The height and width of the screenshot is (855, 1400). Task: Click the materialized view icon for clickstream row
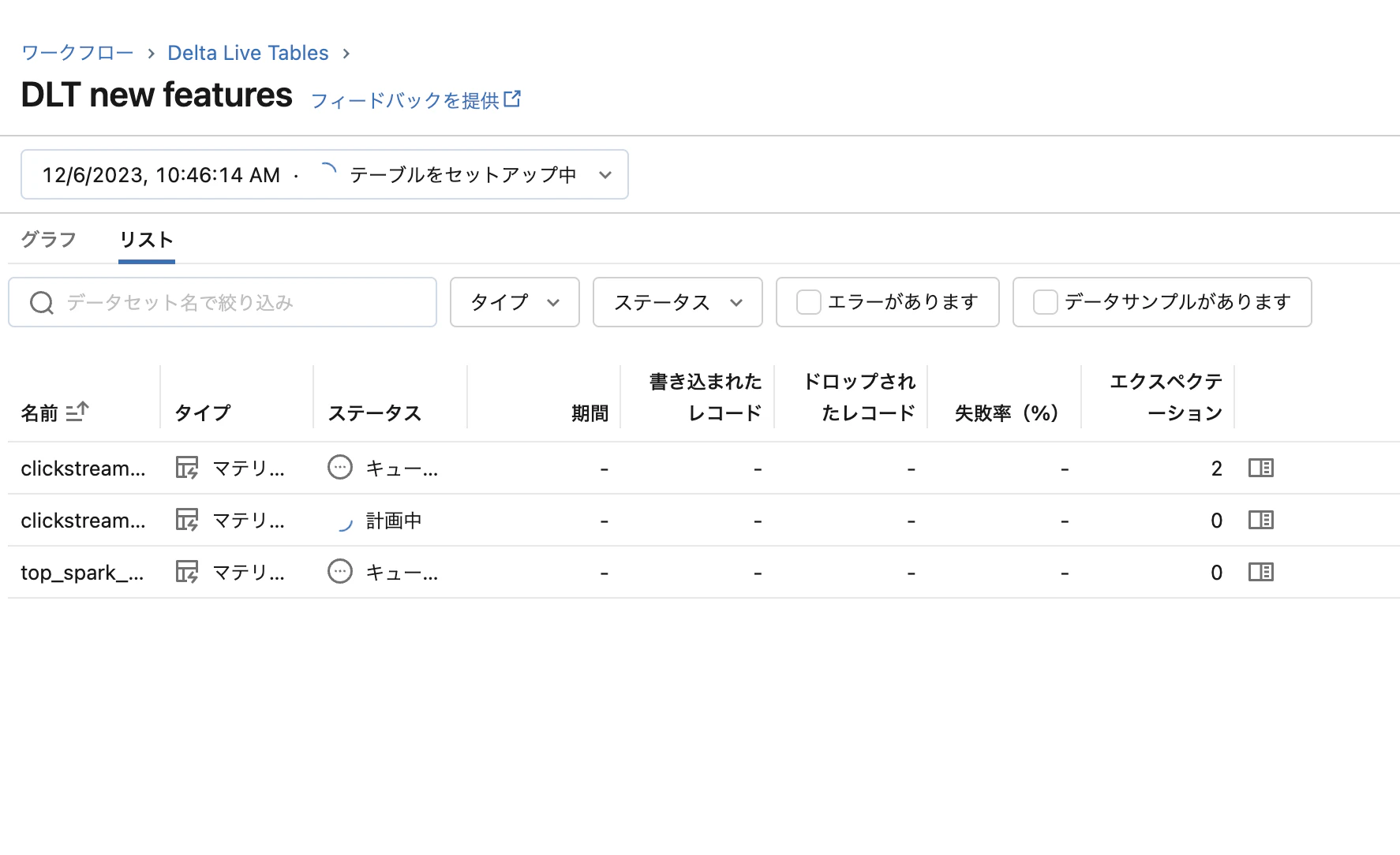pos(187,467)
